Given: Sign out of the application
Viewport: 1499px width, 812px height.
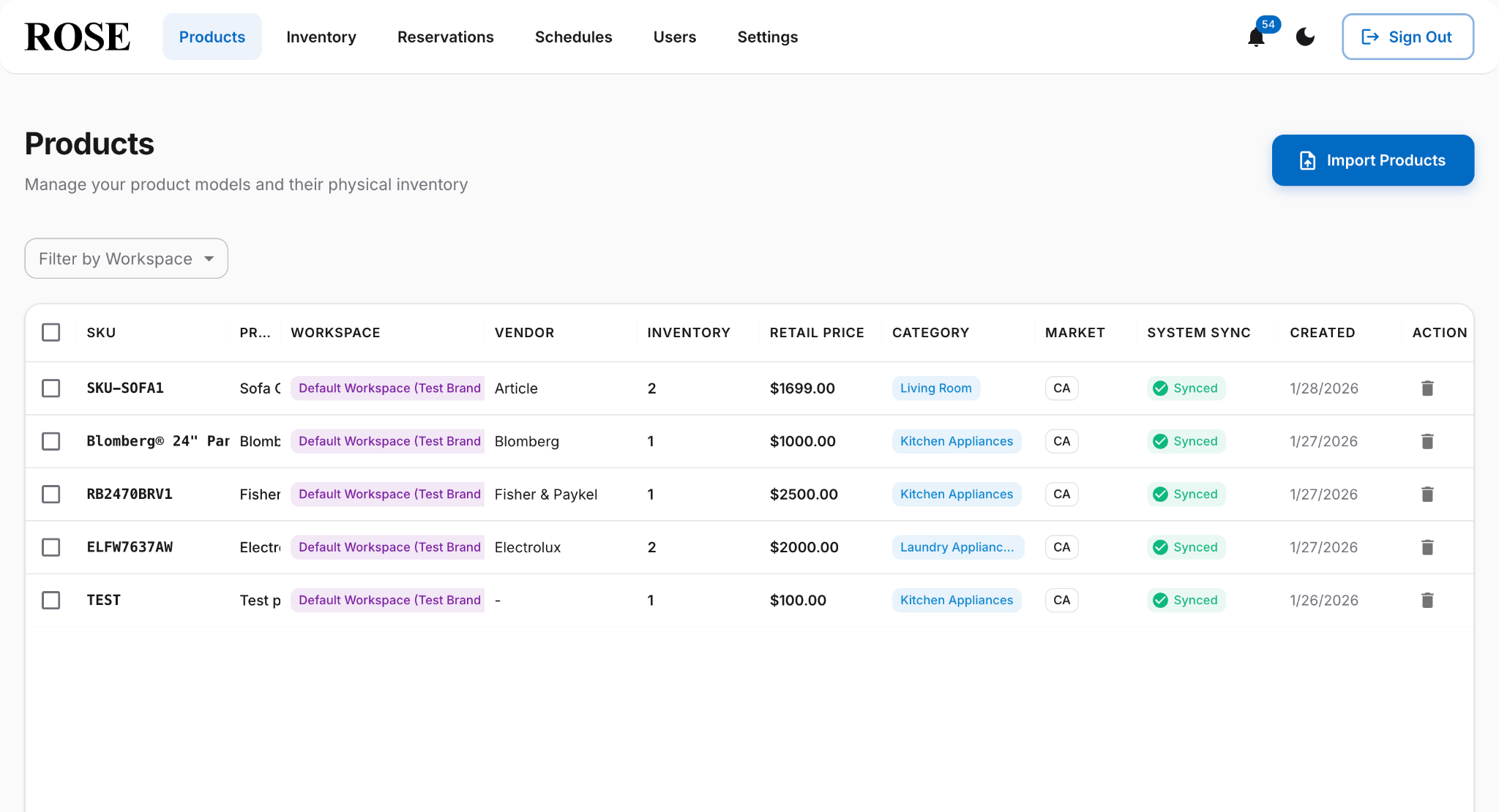Looking at the screenshot, I should point(1407,37).
